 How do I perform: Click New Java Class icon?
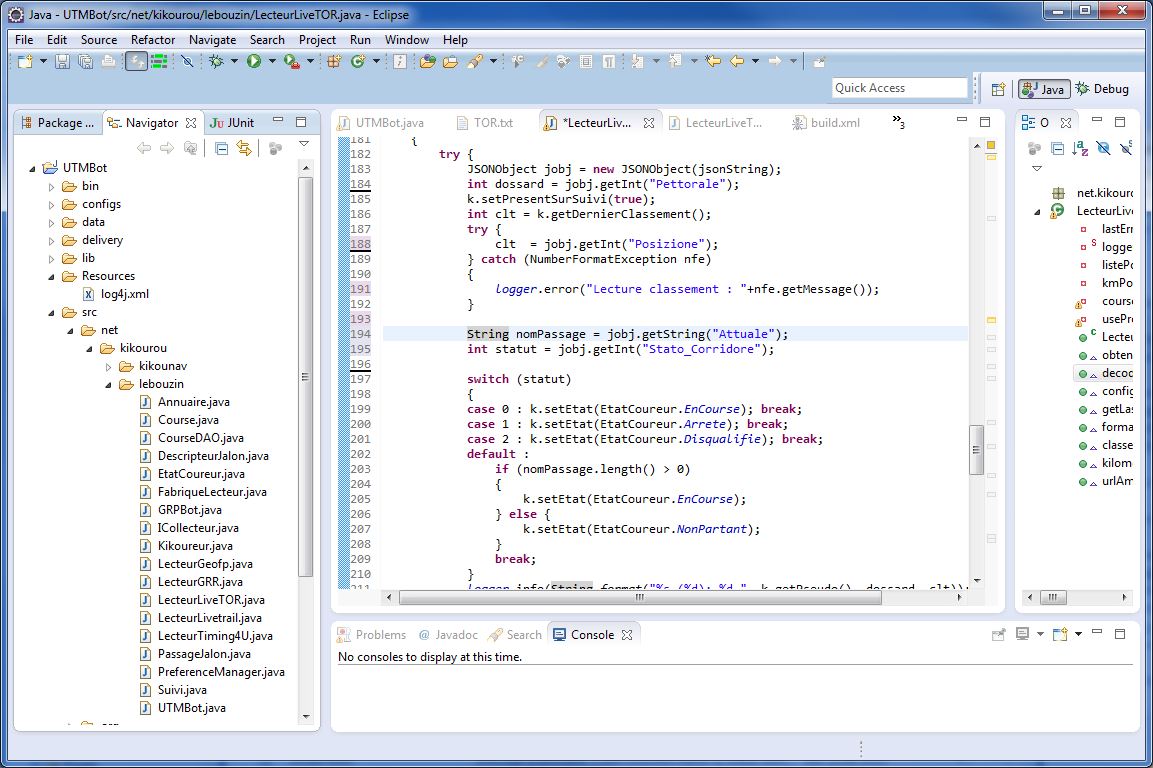359,62
